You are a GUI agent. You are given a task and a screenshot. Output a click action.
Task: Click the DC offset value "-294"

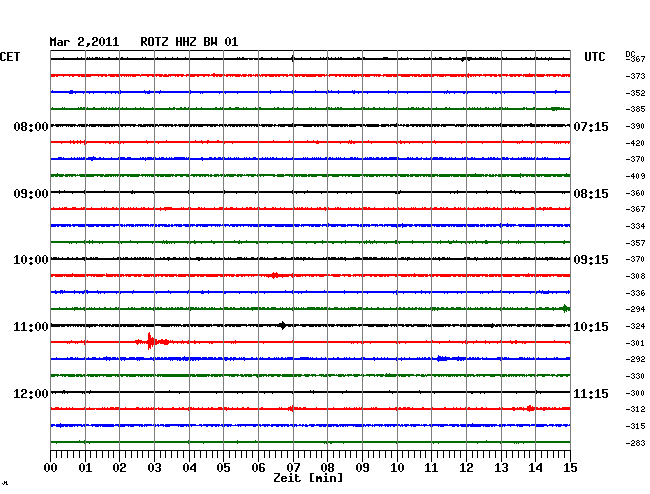(x=635, y=309)
